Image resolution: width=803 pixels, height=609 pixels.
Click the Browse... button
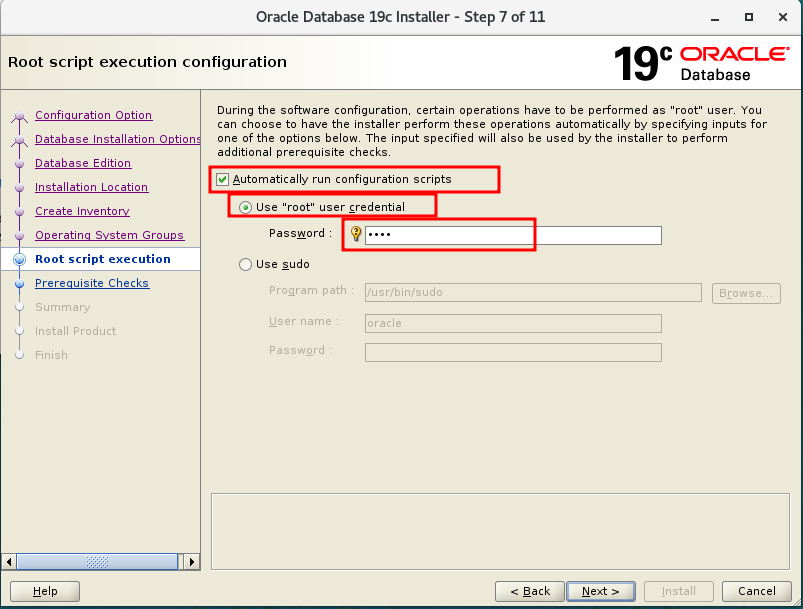tap(746, 293)
